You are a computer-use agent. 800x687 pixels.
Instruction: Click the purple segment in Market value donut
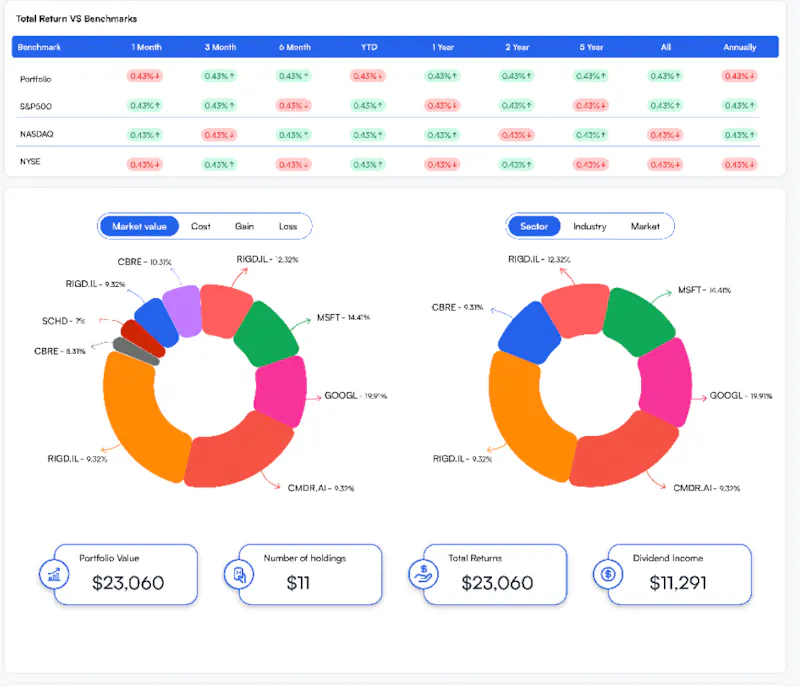(183, 311)
